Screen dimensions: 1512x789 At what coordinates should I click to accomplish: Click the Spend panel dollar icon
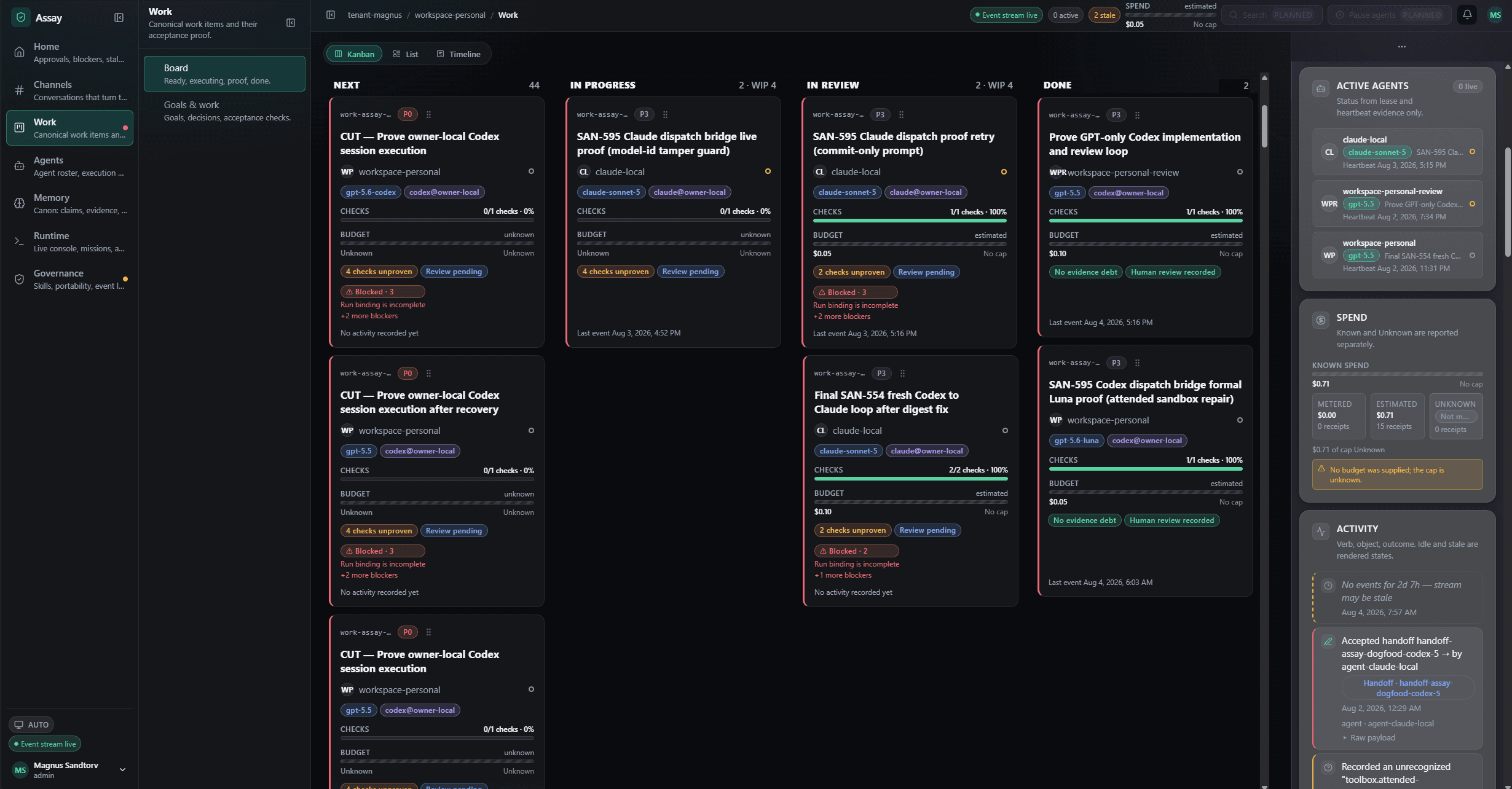(1321, 320)
